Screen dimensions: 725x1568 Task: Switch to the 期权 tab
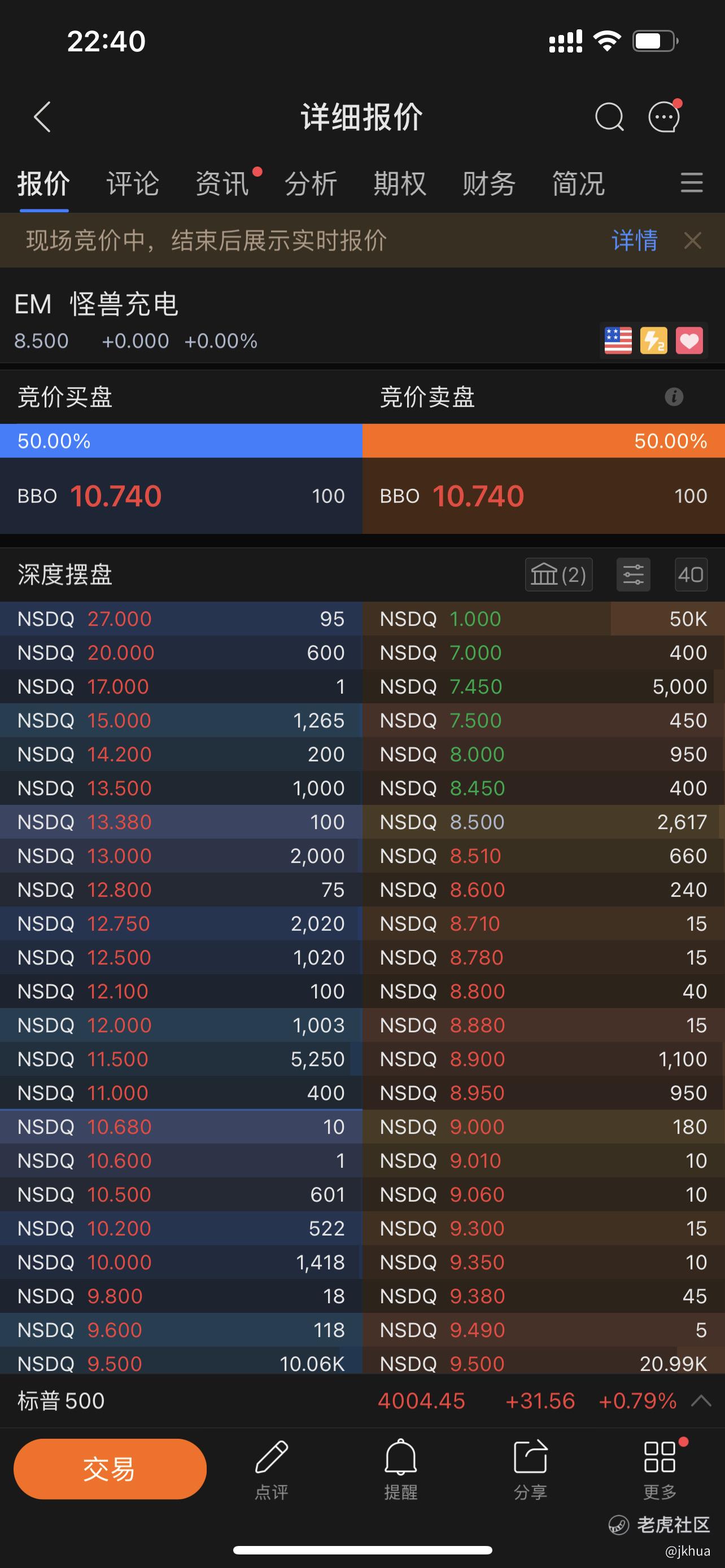400,183
